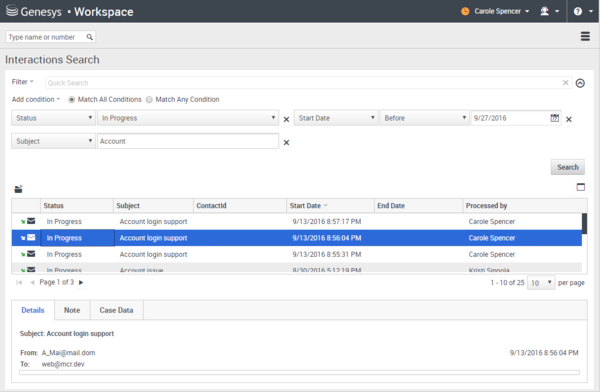Switch to the Case Data tab

click(x=116, y=310)
